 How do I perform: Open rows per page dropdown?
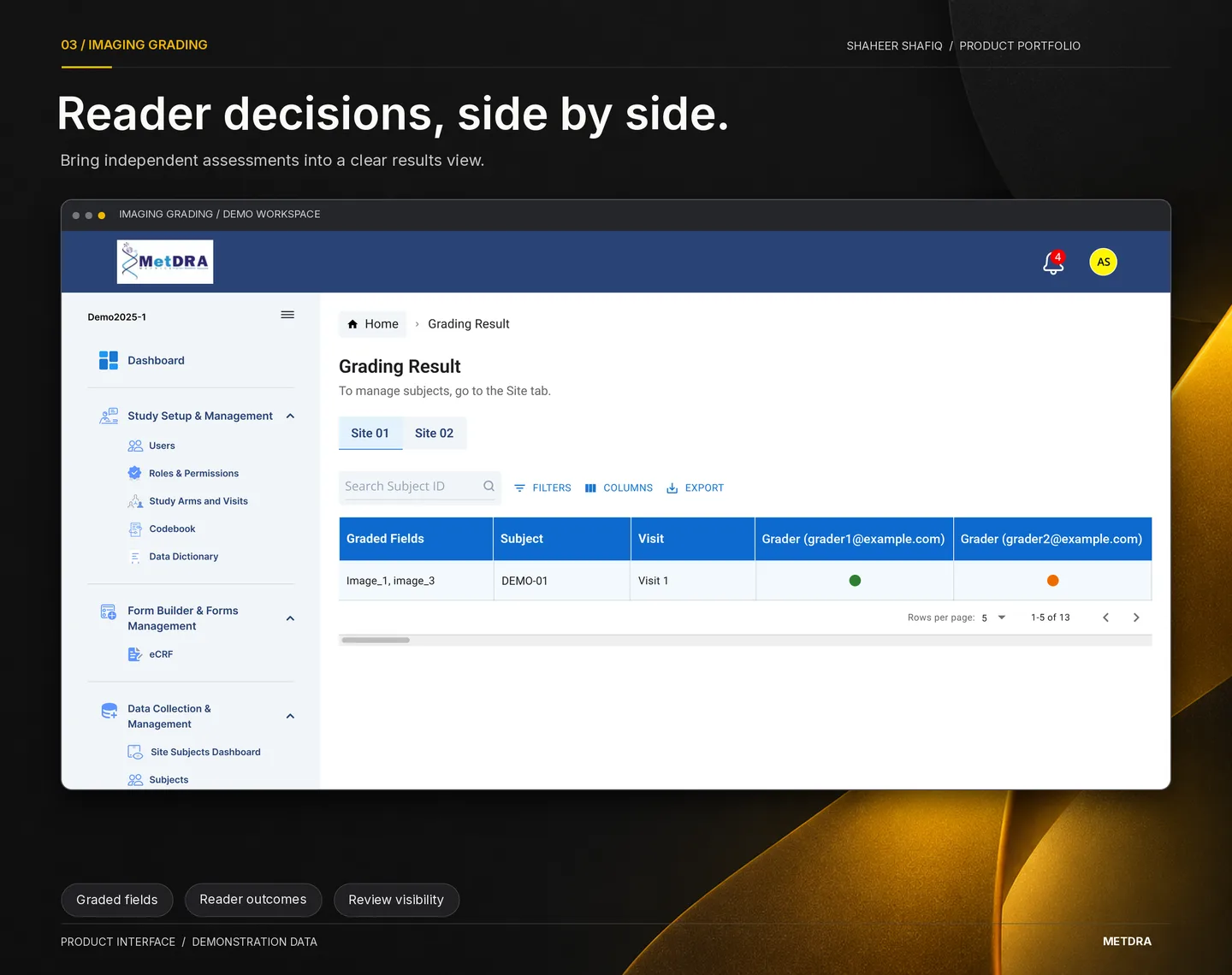tap(994, 617)
